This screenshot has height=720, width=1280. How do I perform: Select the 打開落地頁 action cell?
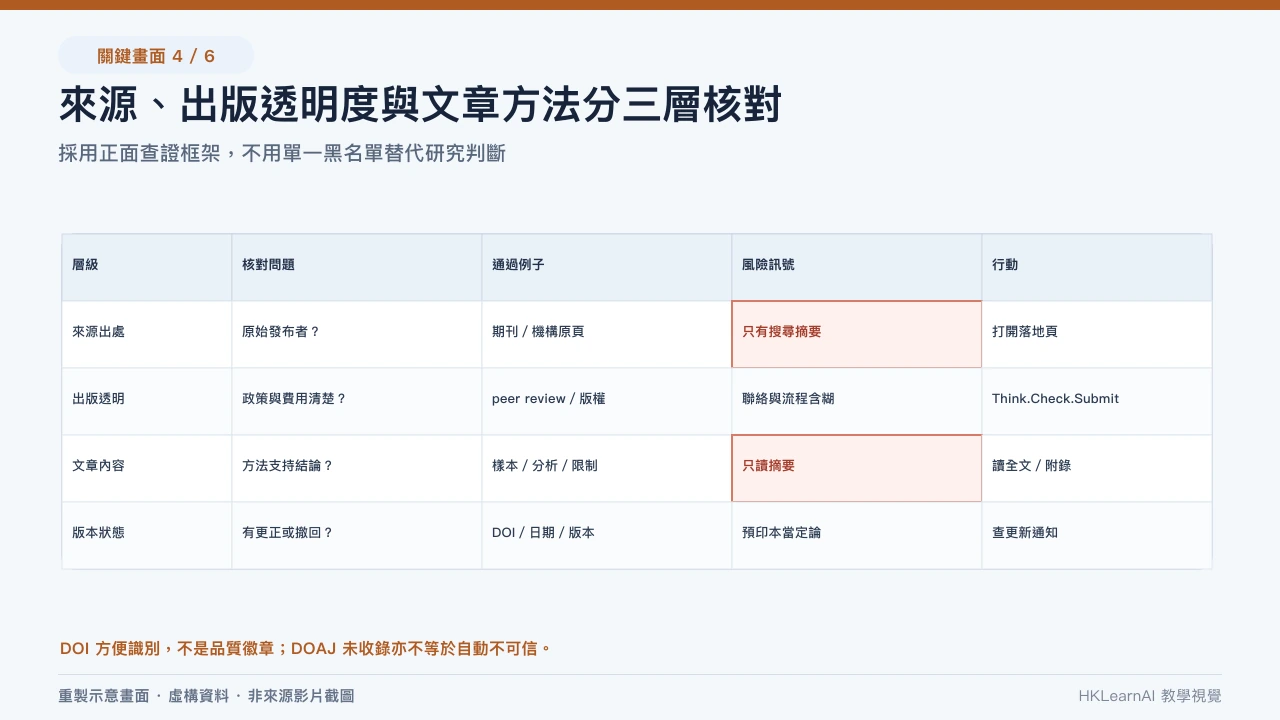tap(1097, 335)
